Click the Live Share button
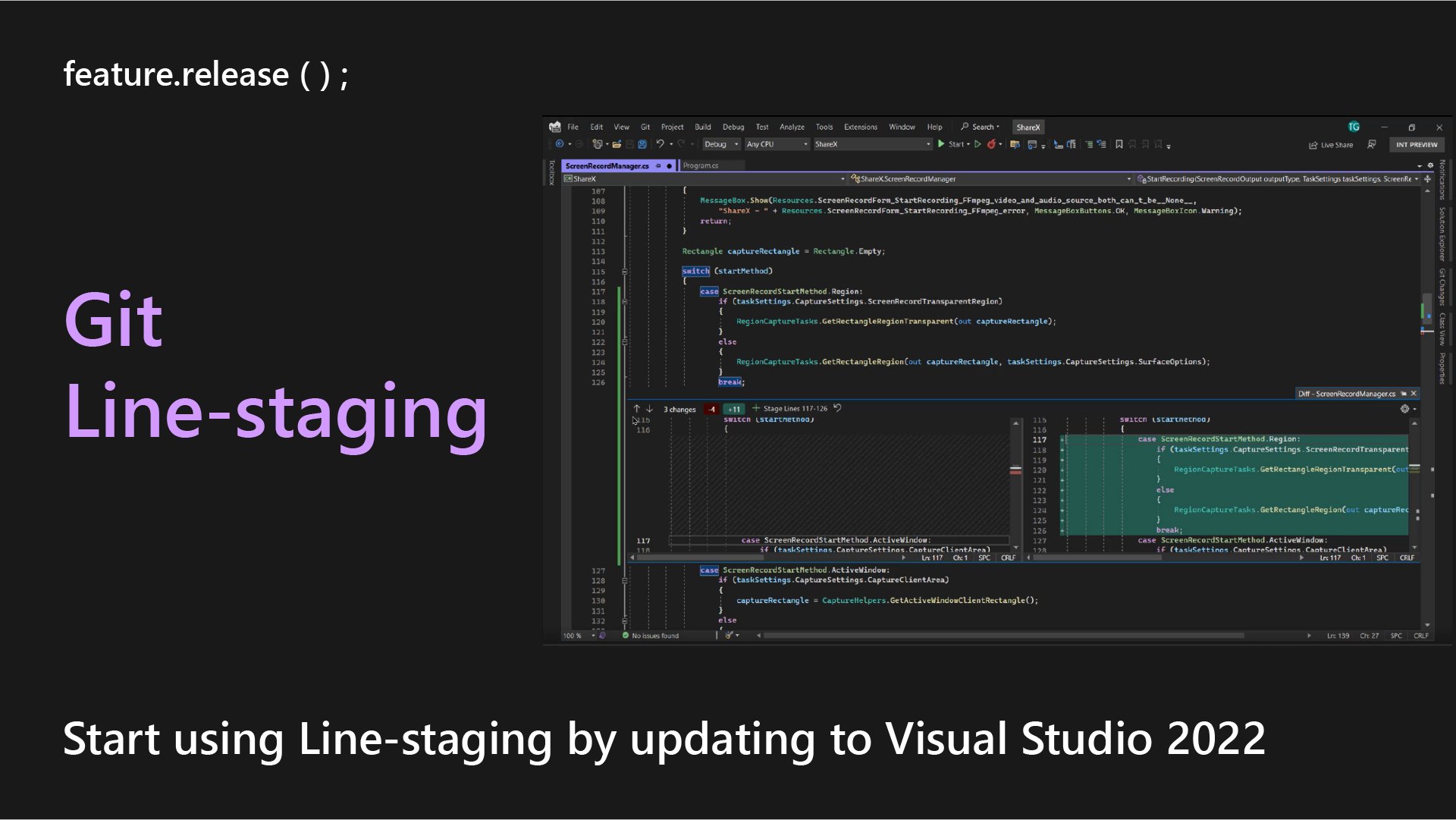Screen dimensions: 1456x820 coord(1331,145)
